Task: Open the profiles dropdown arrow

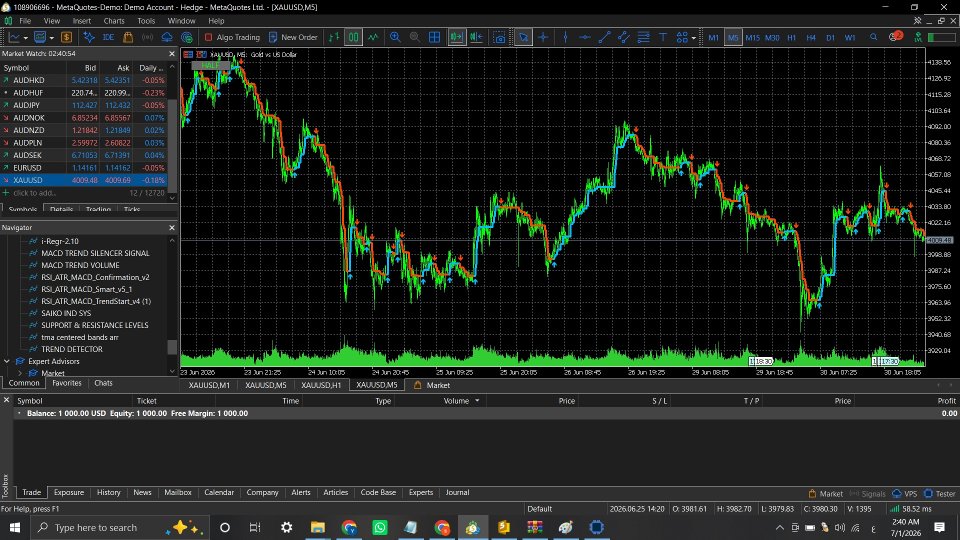Action: click(x=51, y=38)
